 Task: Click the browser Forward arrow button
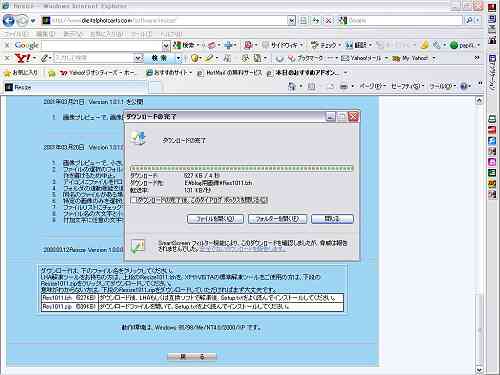(23, 21)
